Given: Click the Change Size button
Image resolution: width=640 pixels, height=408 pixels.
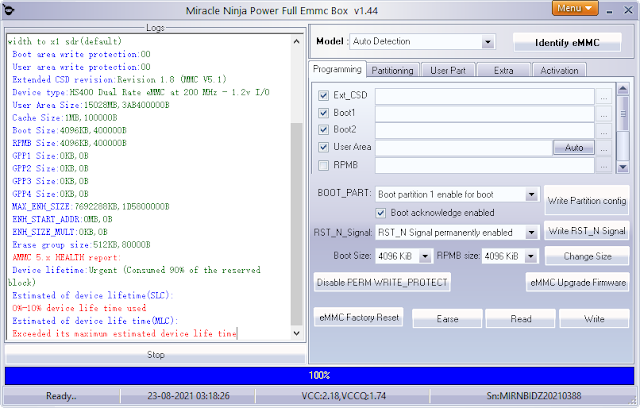Looking at the screenshot, I should tap(587, 256).
